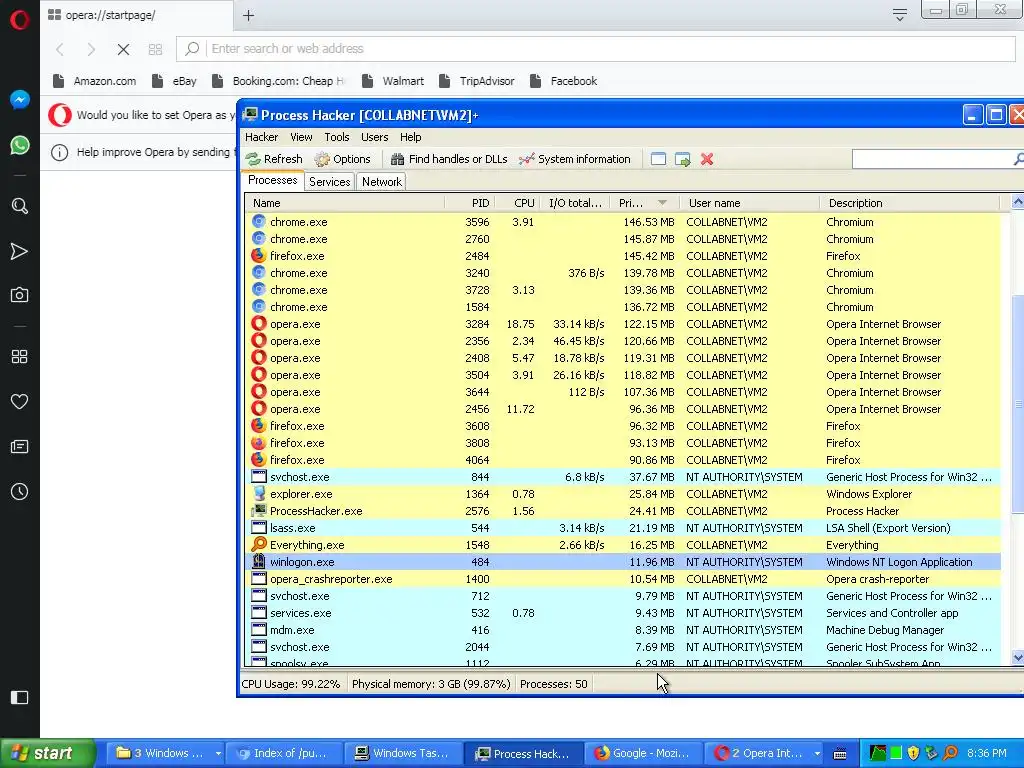This screenshot has width=1024, height=768.
Task: Click the Opera logo menu button
Action: pos(20,20)
